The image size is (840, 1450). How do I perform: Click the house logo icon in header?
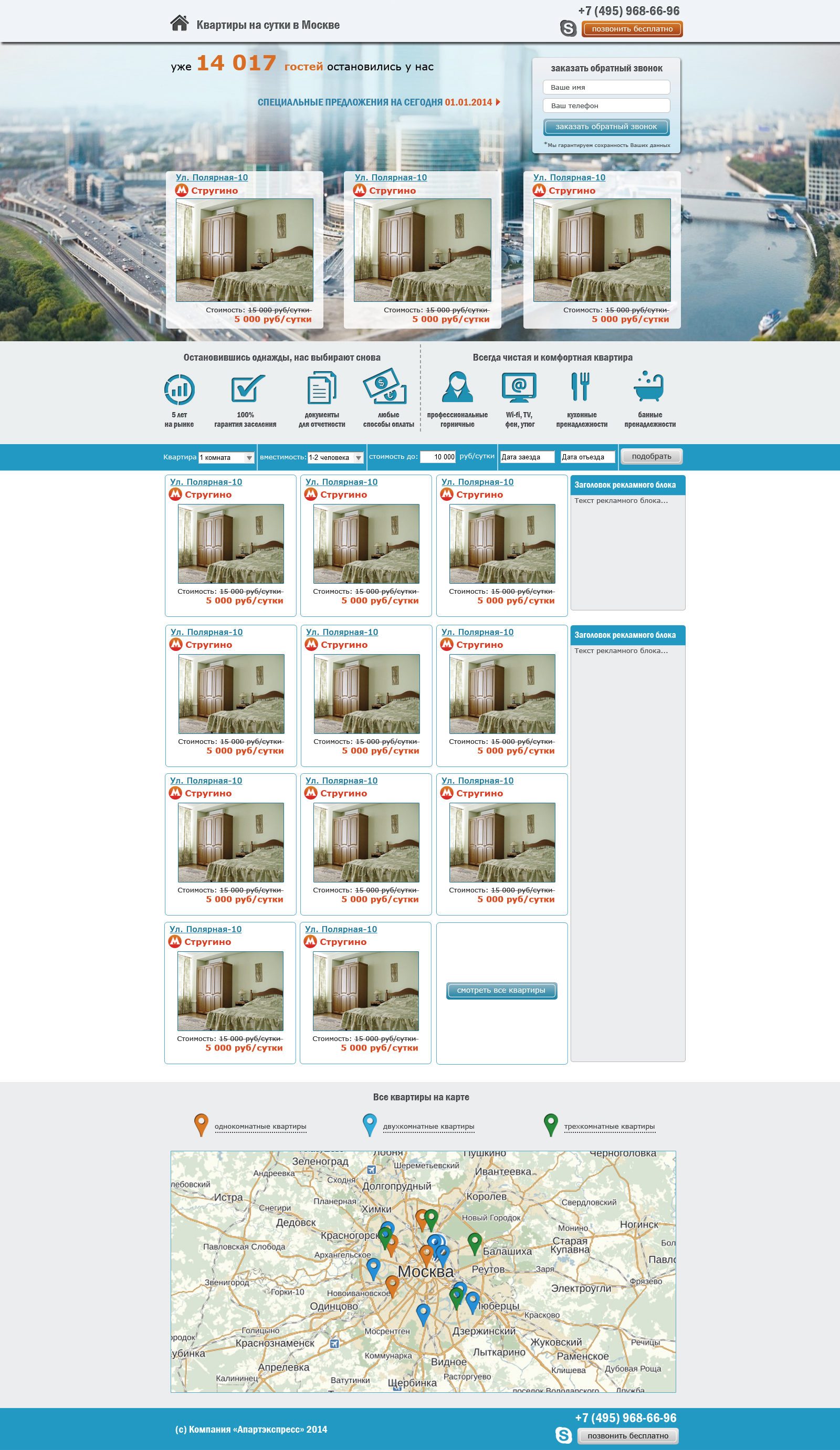[180, 23]
